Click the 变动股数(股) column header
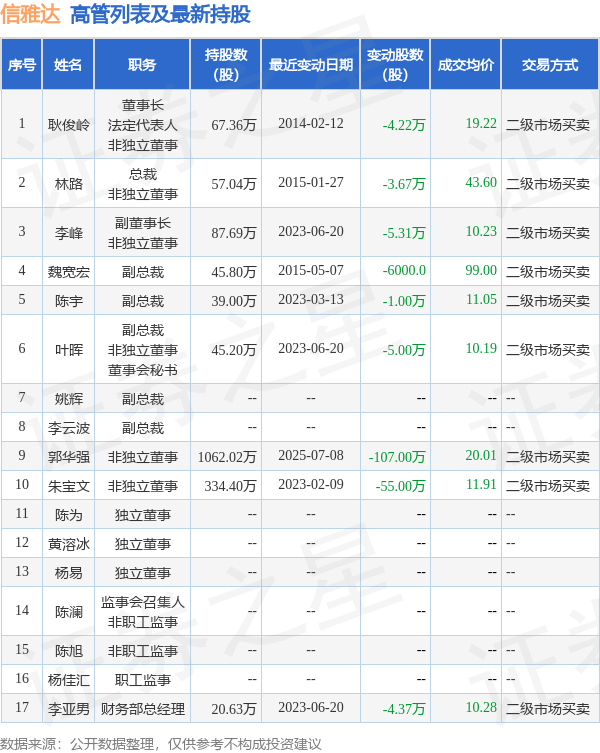Image resolution: width=600 pixels, height=753 pixels. coord(395,65)
